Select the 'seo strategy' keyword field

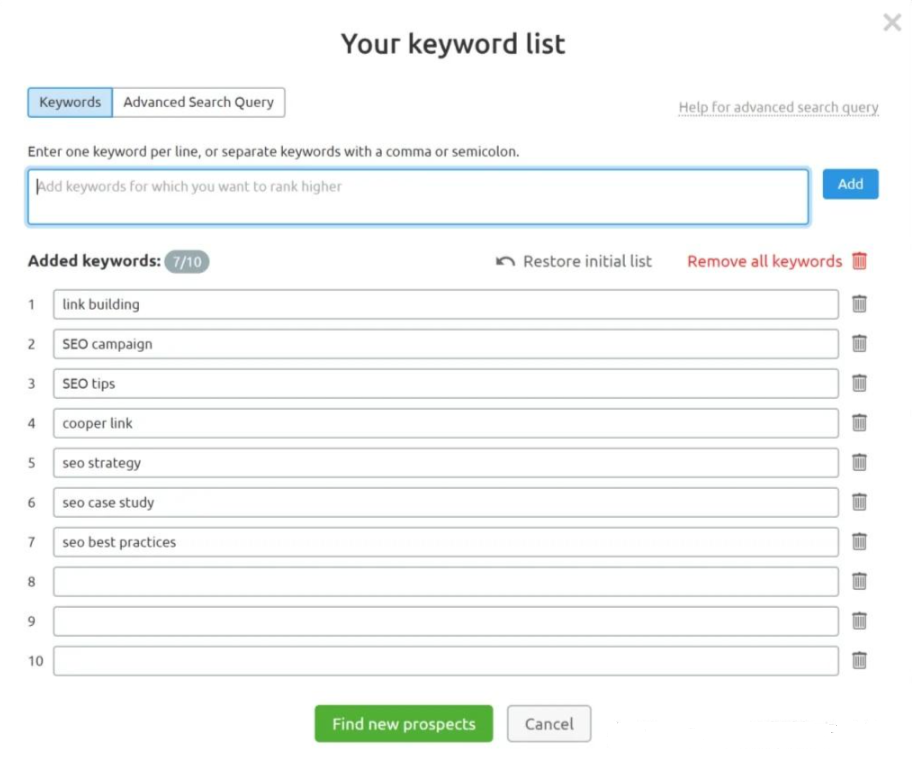pos(445,463)
